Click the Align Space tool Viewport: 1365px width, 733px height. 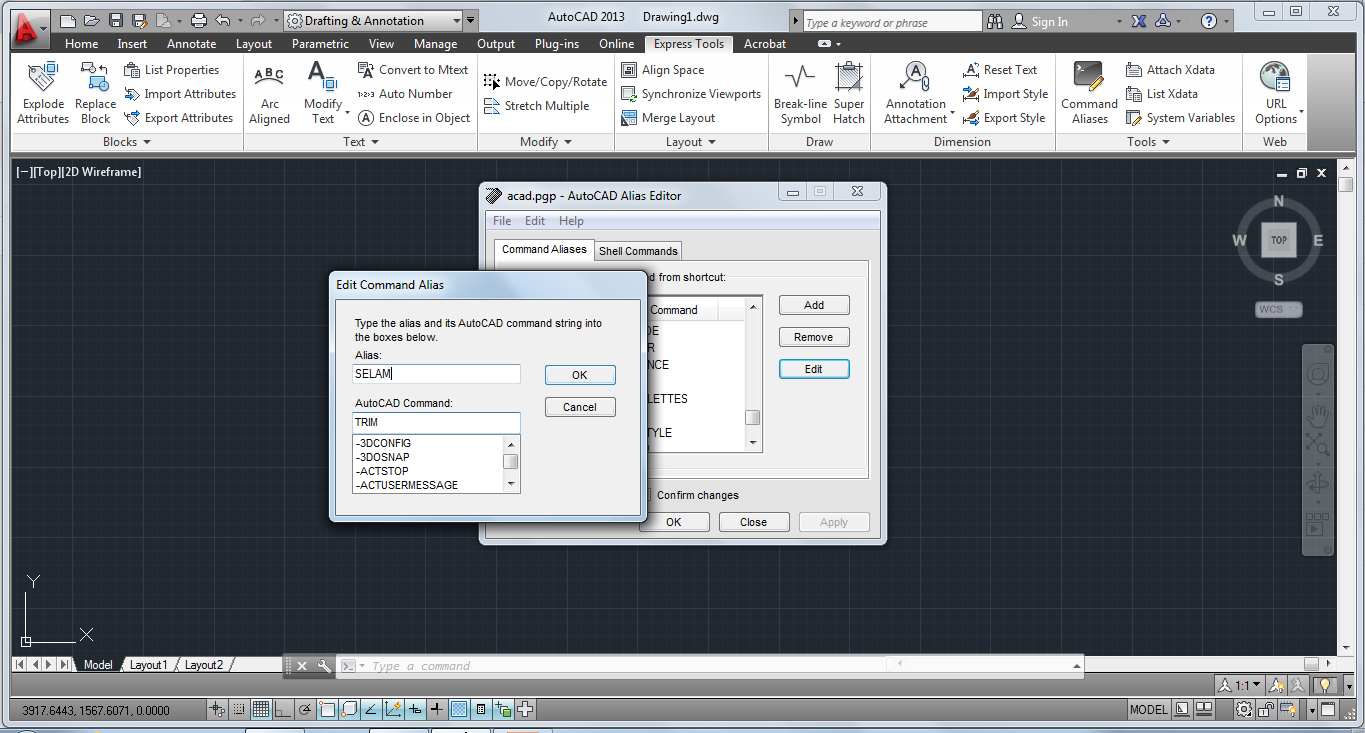[662, 70]
